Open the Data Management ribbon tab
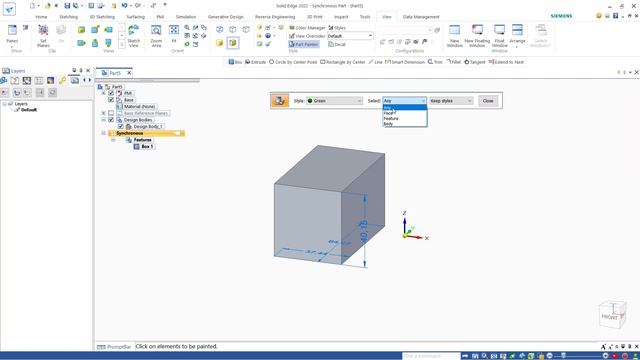Image resolution: width=640 pixels, height=360 pixels. pos(421,17)
